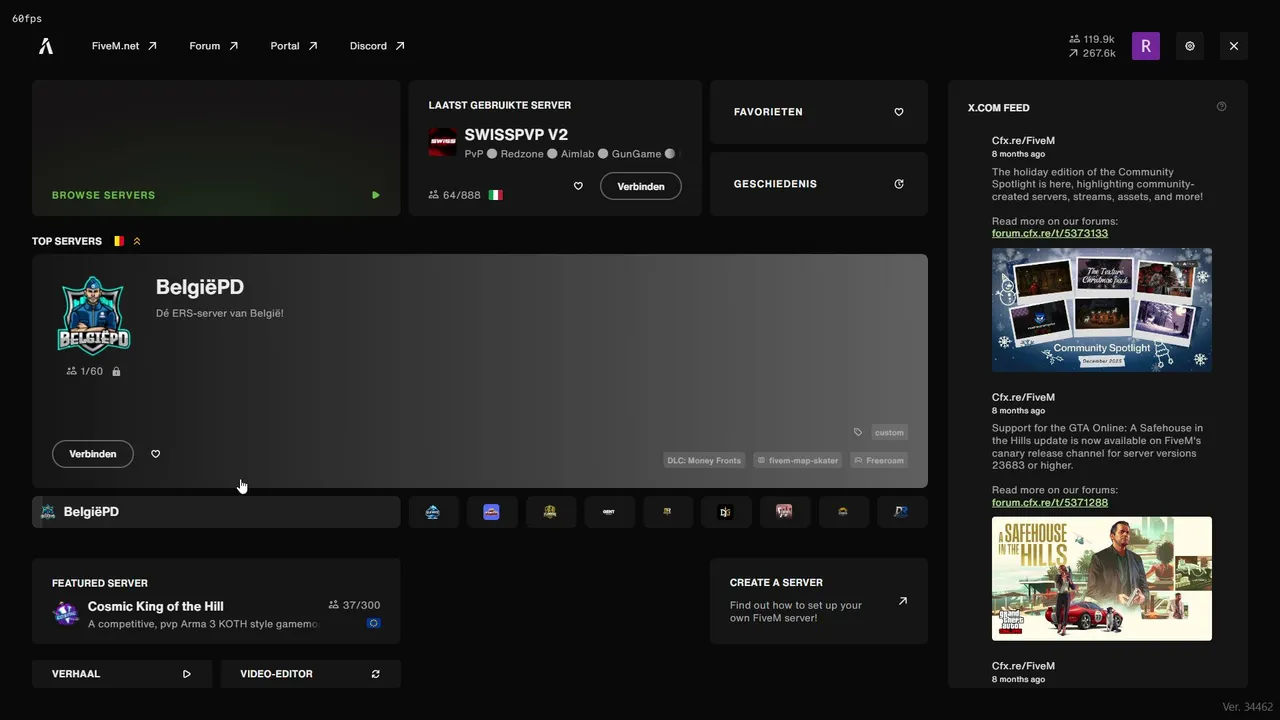Connect to SWISSPVP V2 via Verbinden
Screen dimensions: 1280x720
coord(641,186)
